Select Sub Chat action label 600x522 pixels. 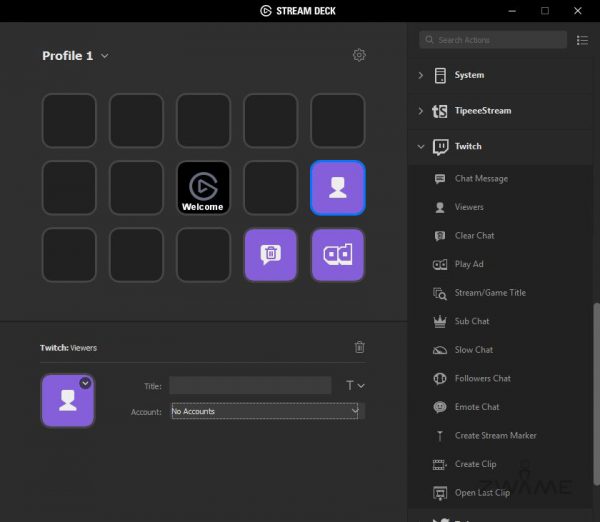coord(472,321)
